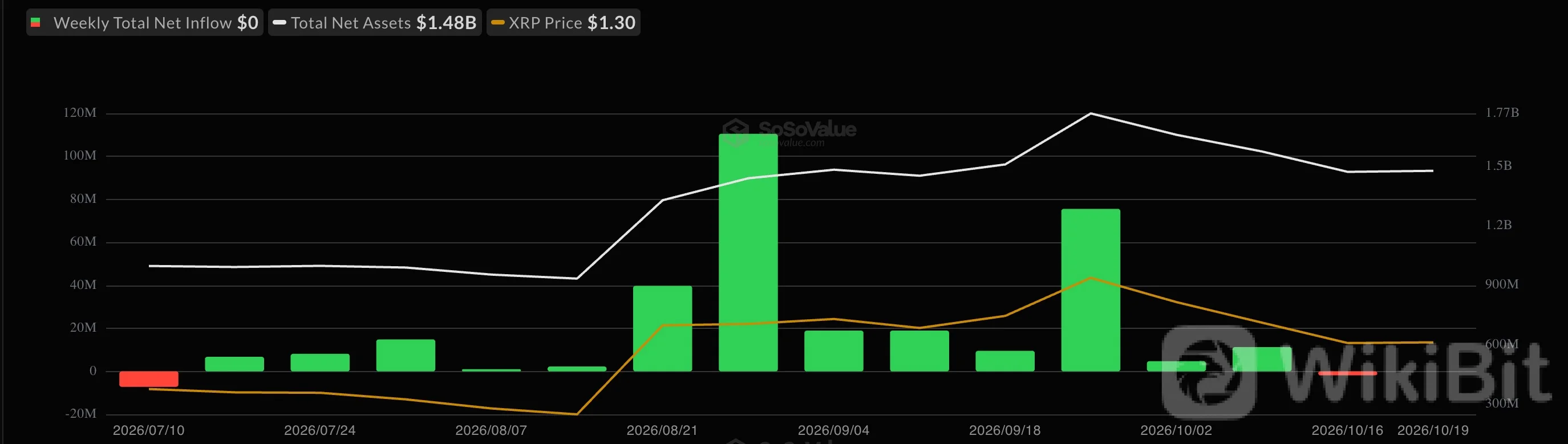
Task: Click the 2026/10/02 date label
Action: [1176, 431]
